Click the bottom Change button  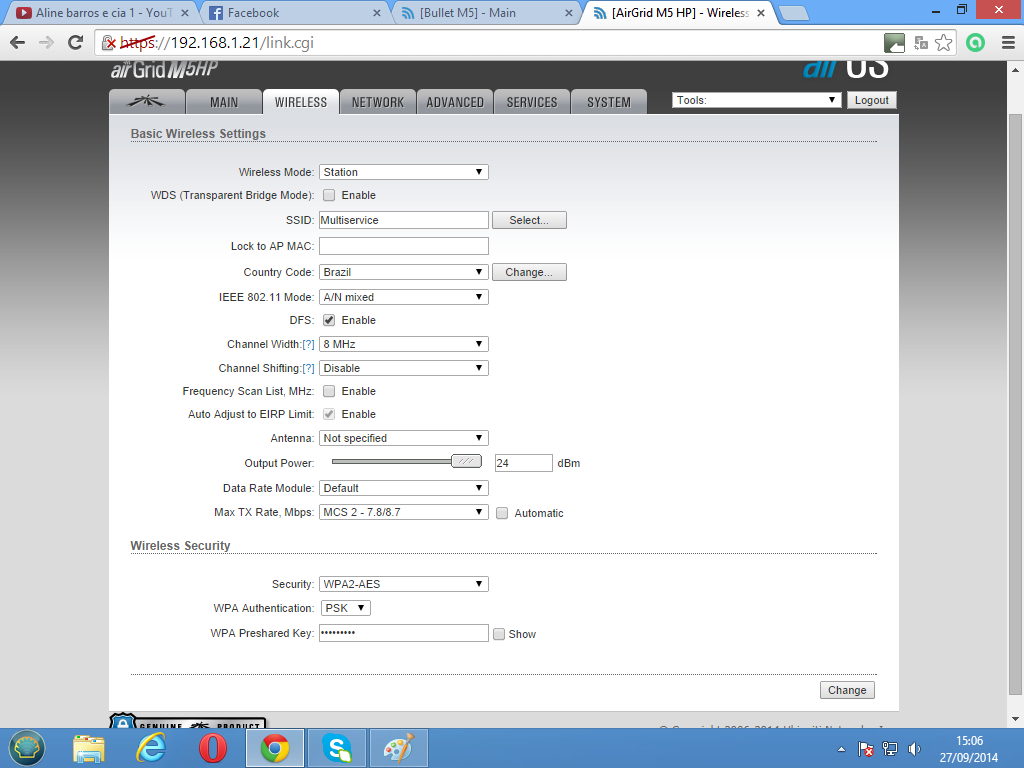pyautogui.click(x=847, y=690)
